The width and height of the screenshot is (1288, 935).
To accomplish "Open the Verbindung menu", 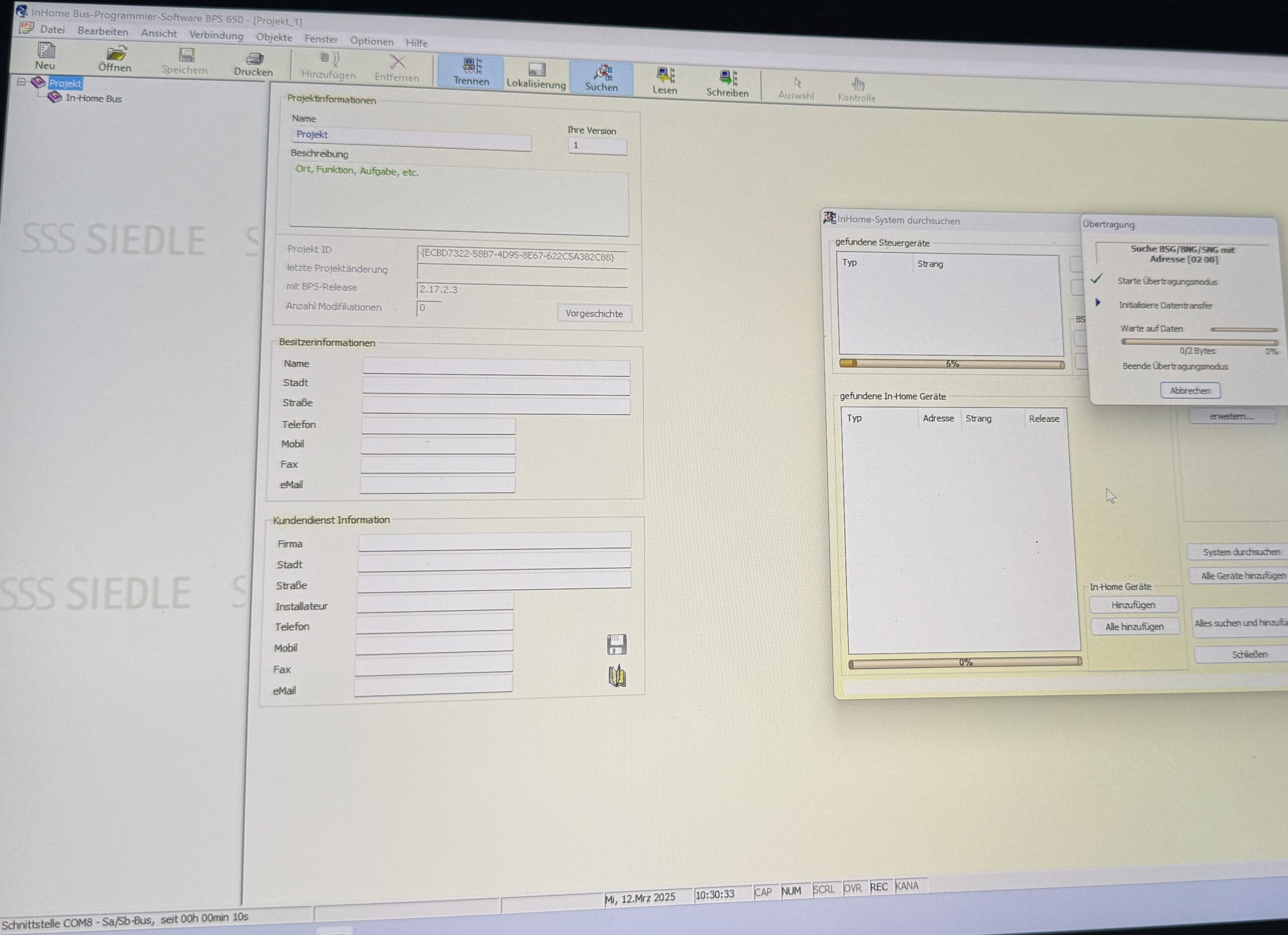I will point(216,35).
